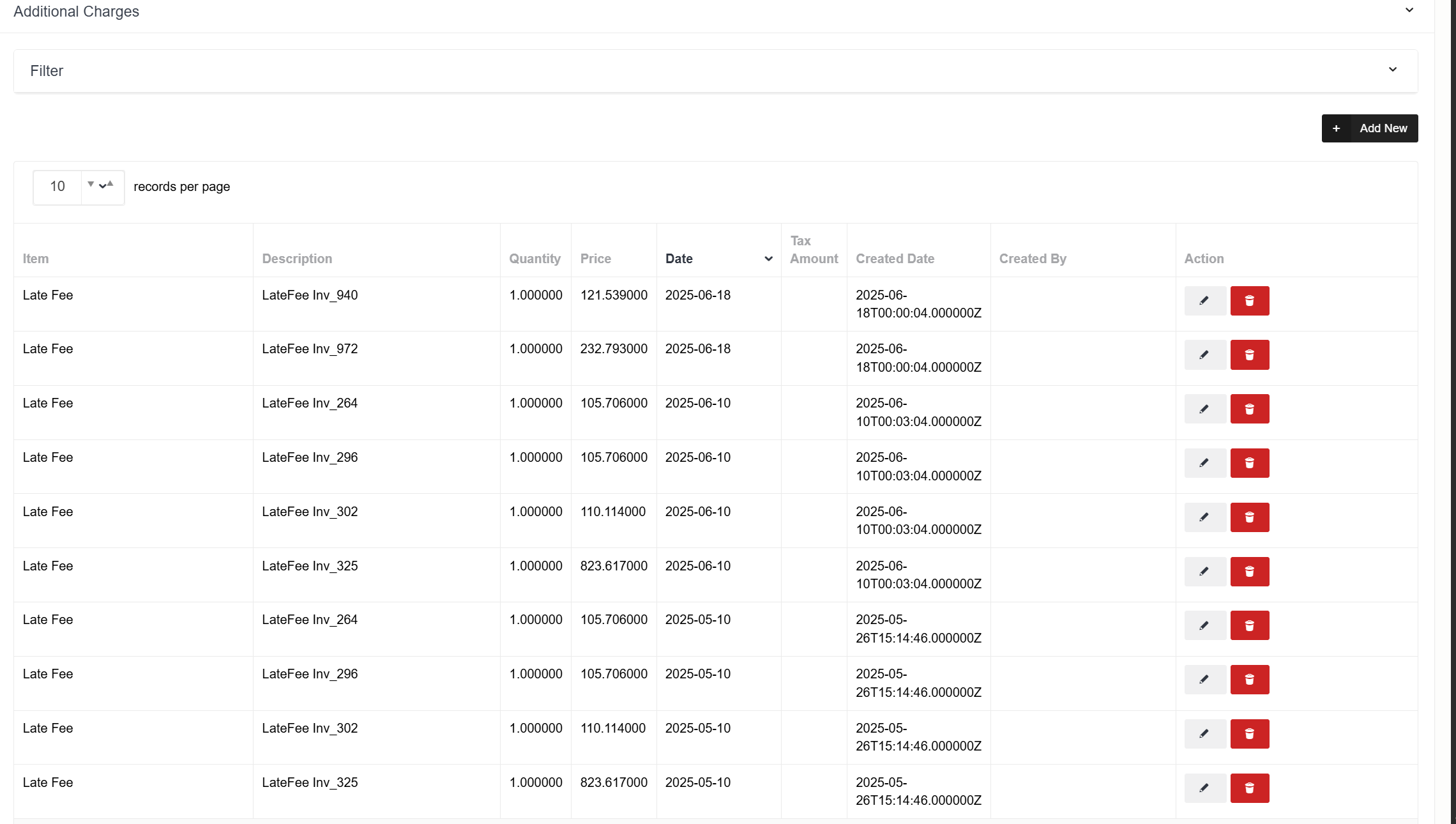Delete the LateFee Inv_972 row
1456x824 pixels.
click(1249, 355)
